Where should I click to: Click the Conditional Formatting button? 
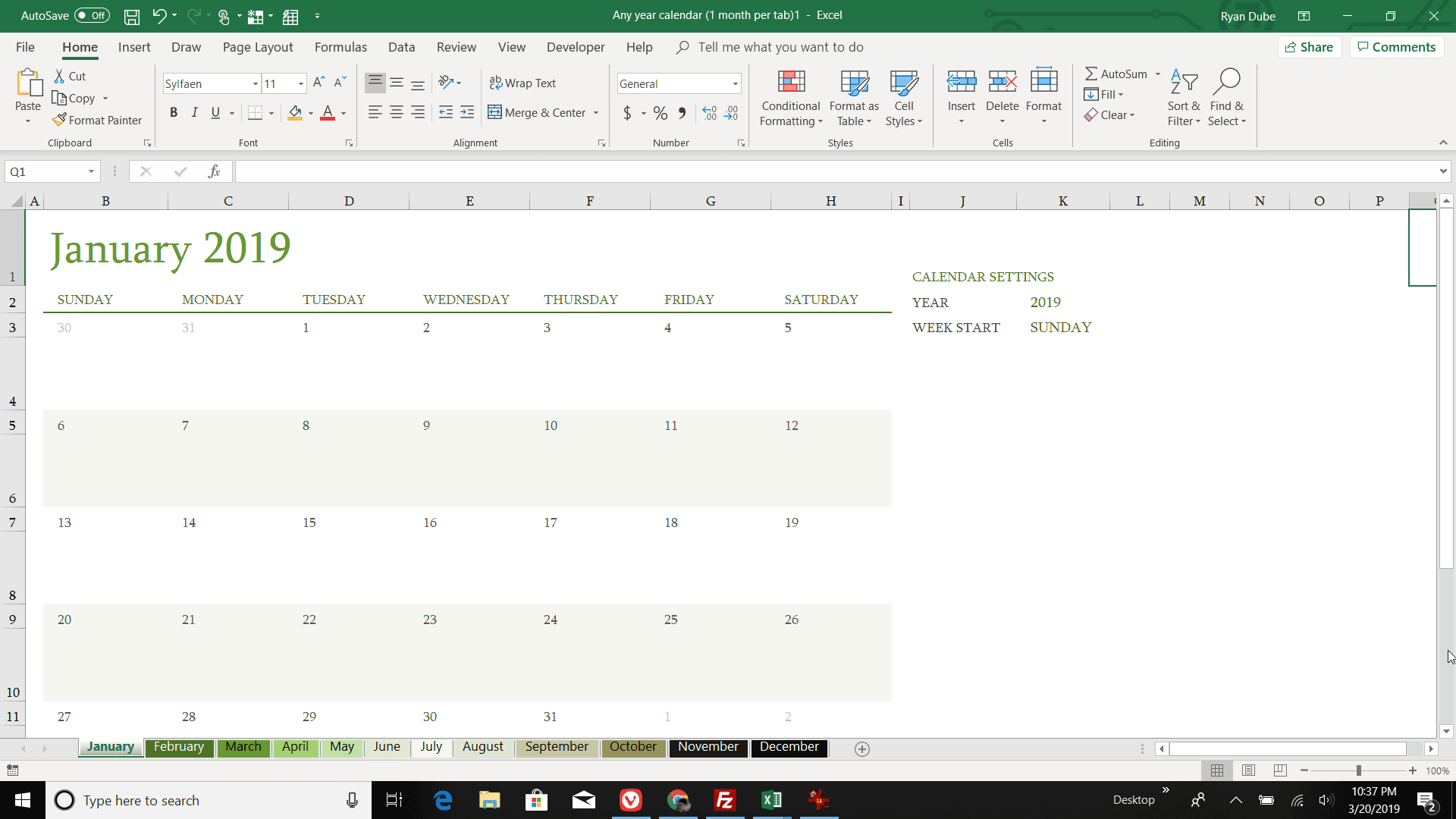point(790,97)
